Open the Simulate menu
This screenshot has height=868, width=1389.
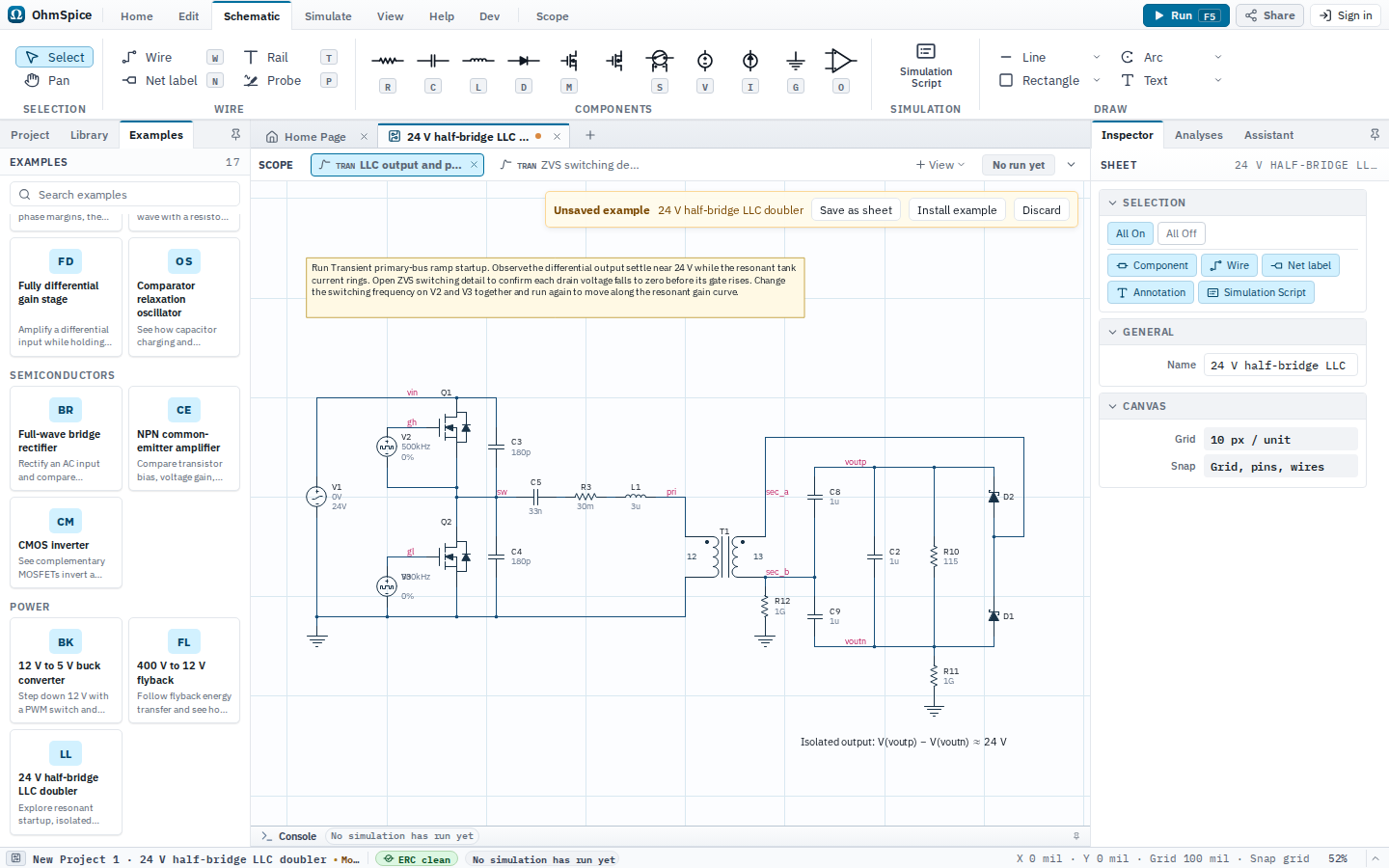(x=328, y=16)
